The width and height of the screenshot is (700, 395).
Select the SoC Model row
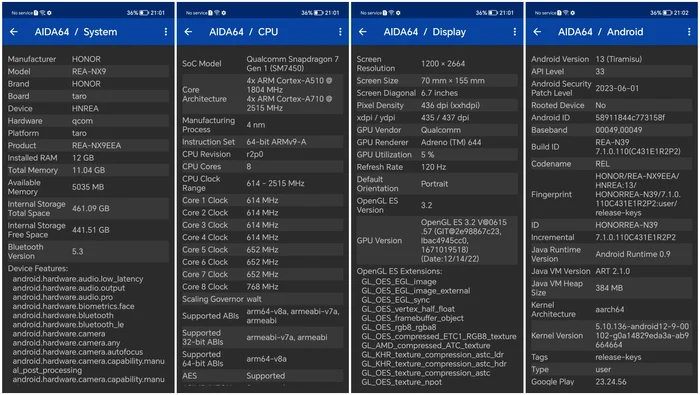262,63
